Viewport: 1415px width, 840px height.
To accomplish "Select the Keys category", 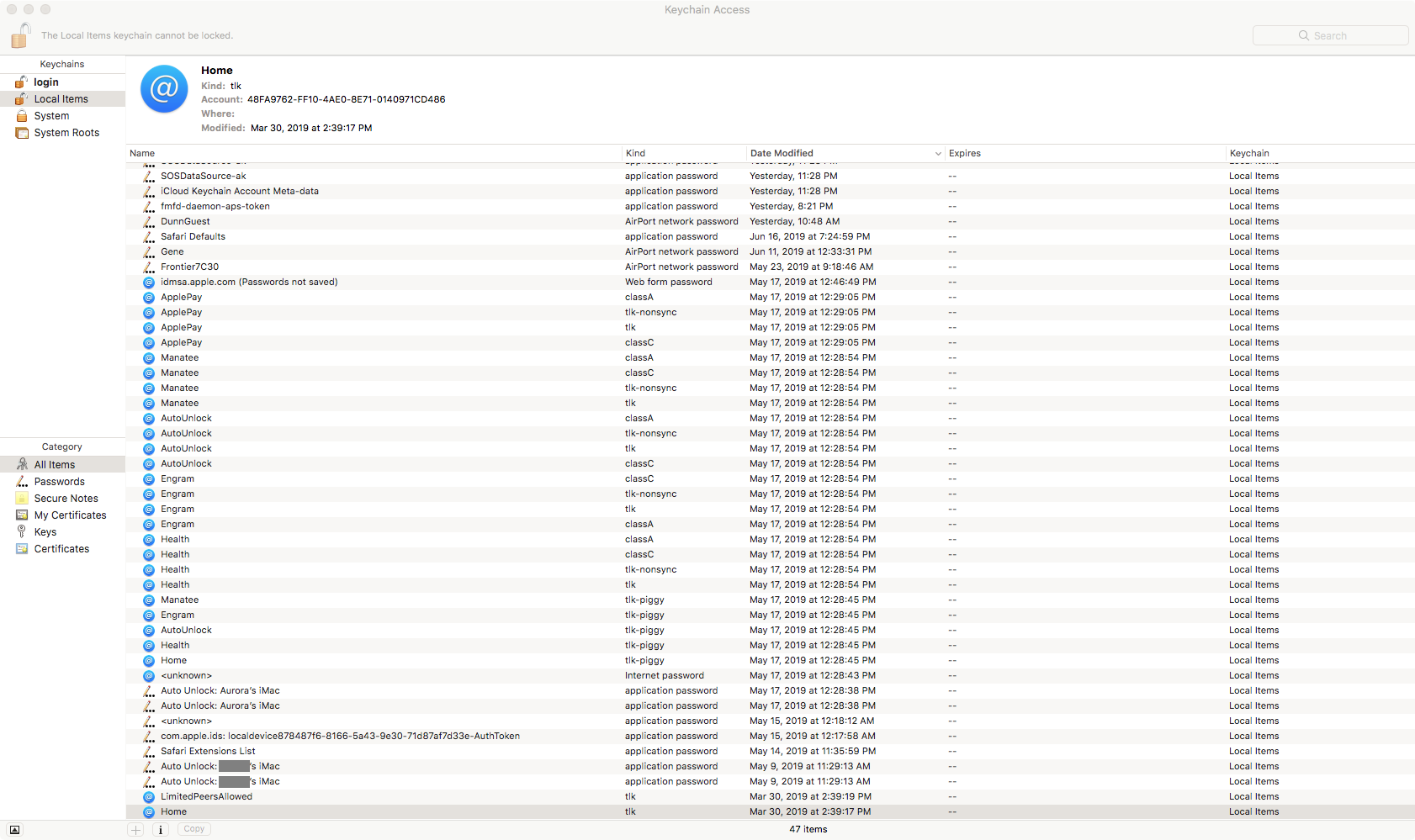I will (x=45, y=531).
